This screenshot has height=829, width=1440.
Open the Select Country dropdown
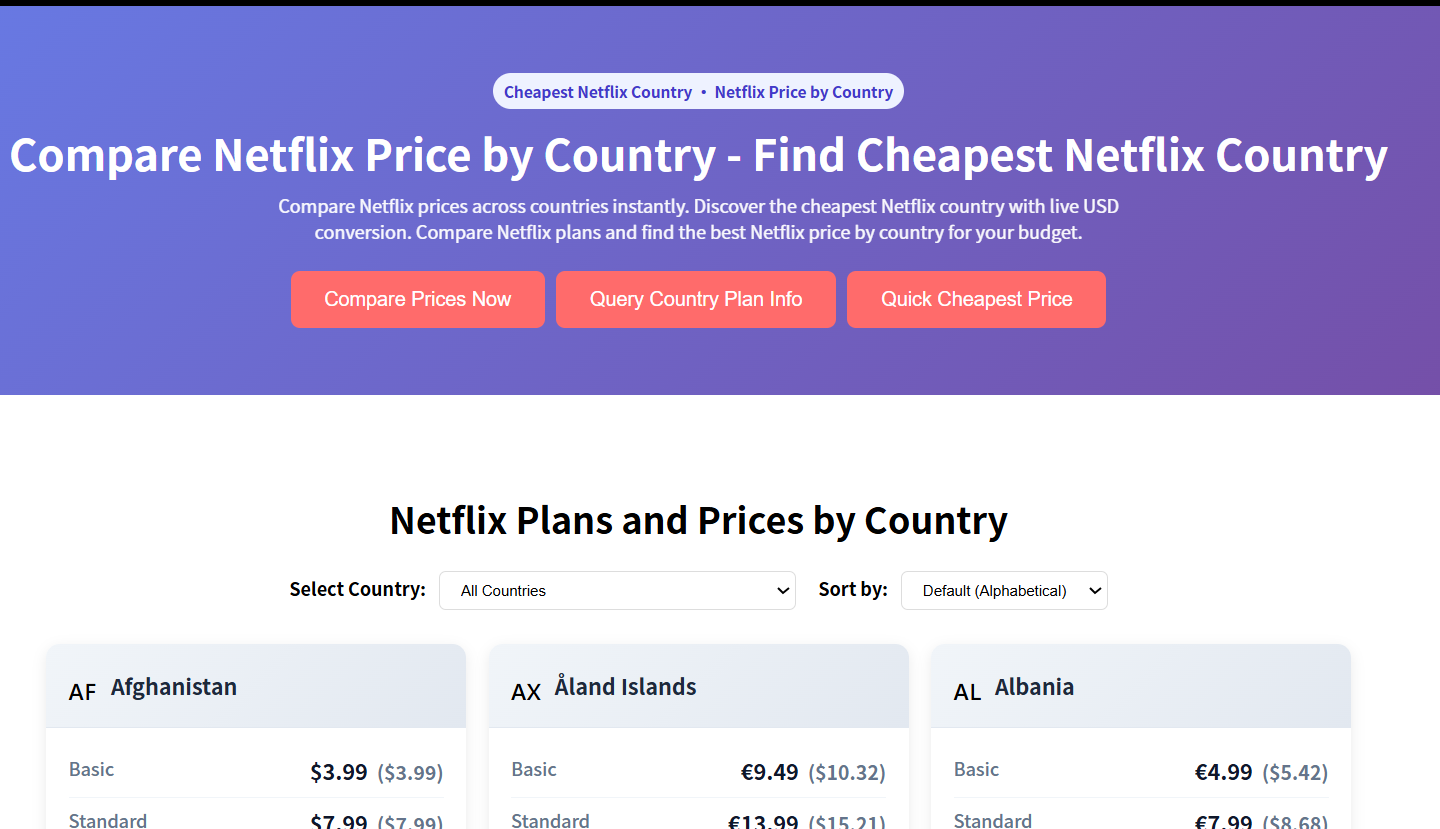[x=617, y=590]
